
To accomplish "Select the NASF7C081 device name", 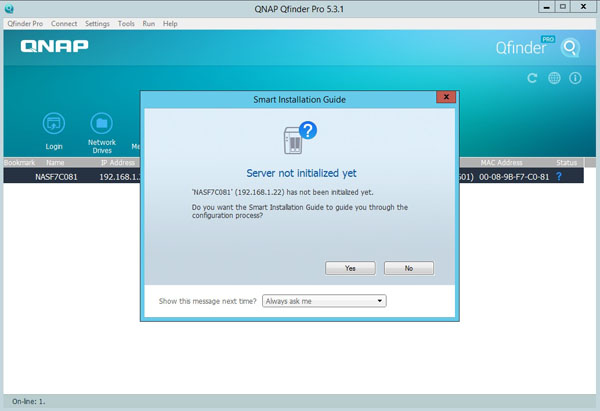I will tap(56, 177).
